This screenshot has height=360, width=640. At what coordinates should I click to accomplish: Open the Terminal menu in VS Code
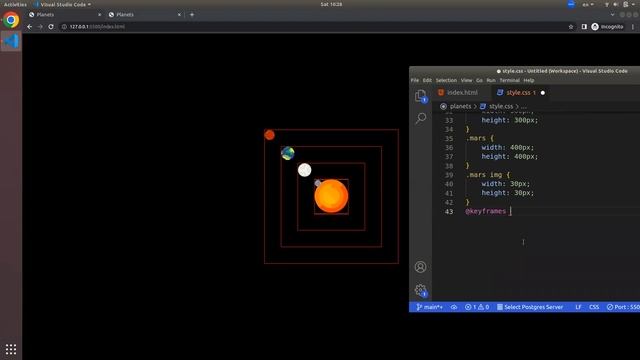pos(509,80)
